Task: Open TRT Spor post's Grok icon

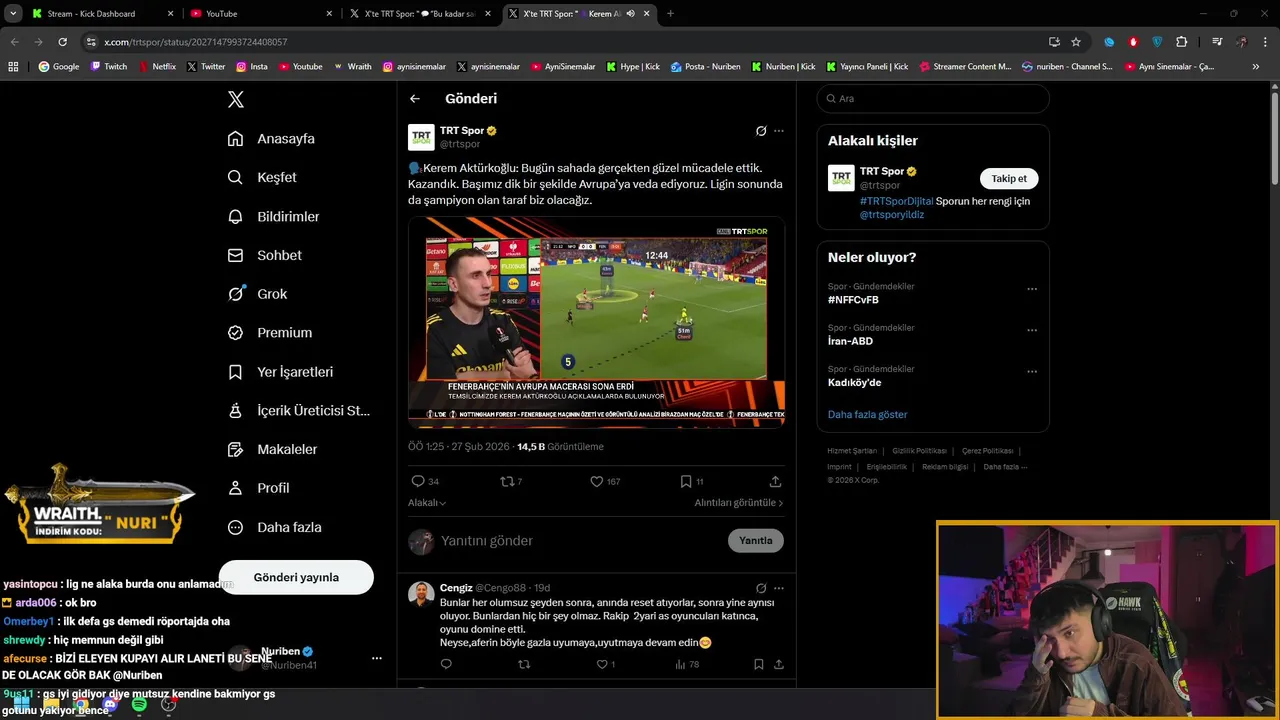Action: [x=761, y=131]
